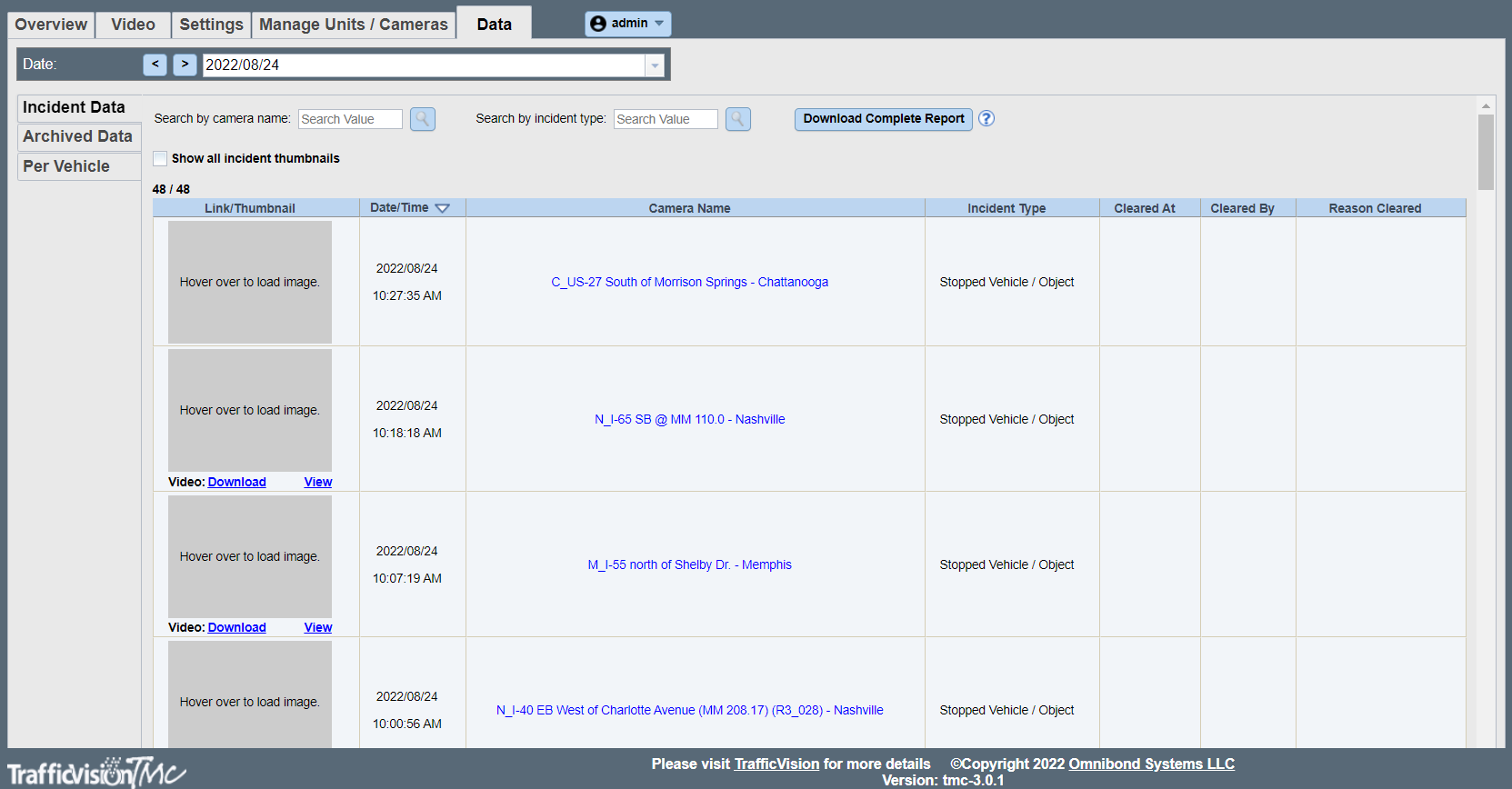Enable Show all incident thumbnails checkbox
This screenshot has height=789, width=1512.
coord(160,158)
